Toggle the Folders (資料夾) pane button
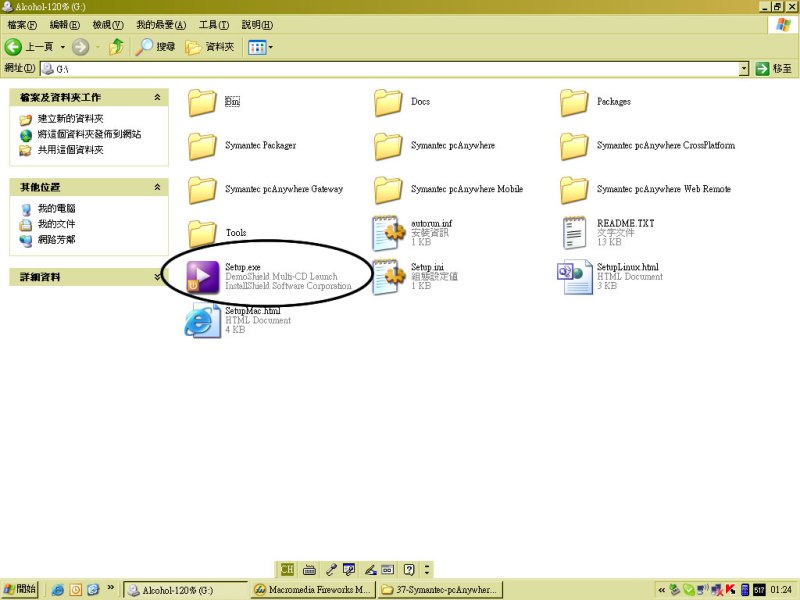 click(210, 47)
